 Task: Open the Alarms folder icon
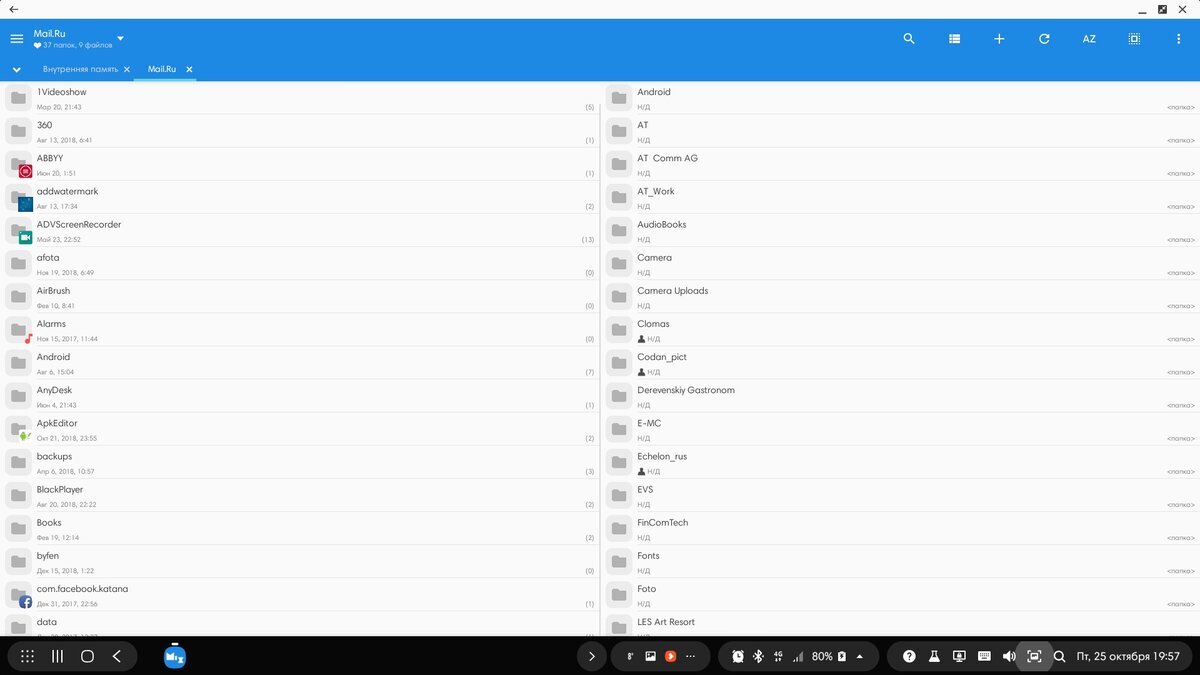point(19,330)
